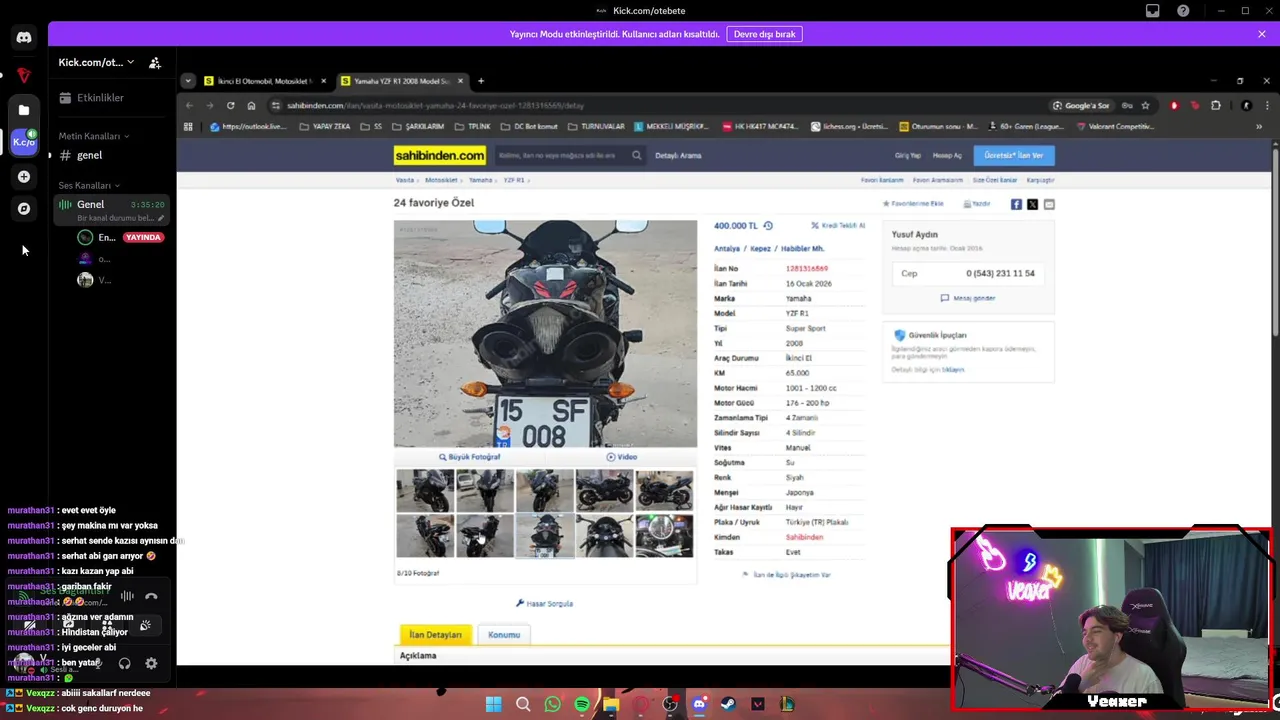Disconnect from voice with the hang-up icon
The height and width of the screenshot is (720, 1280).
tap(151, 597)
